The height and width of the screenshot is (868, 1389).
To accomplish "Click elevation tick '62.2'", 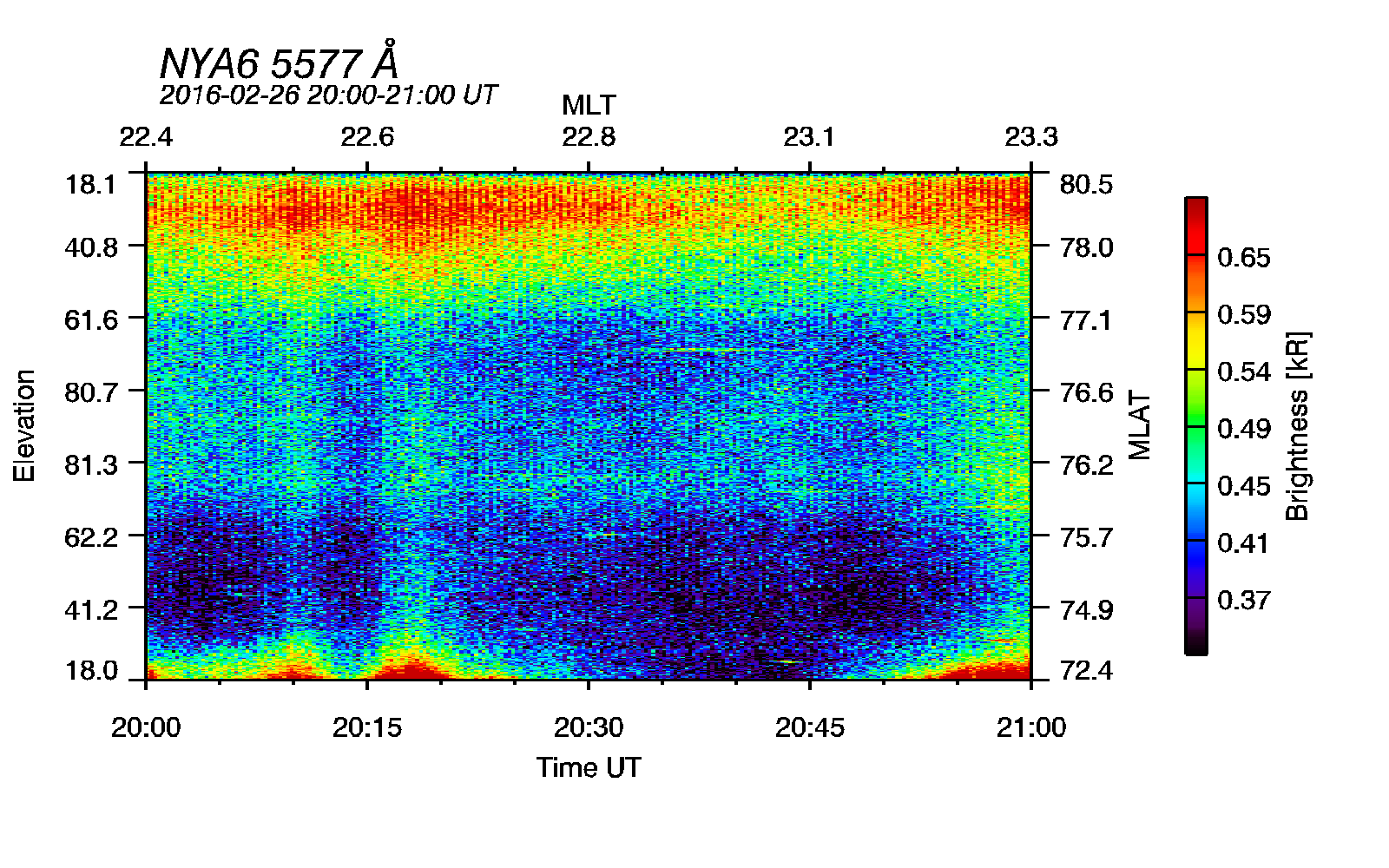I will coord(91,537).
